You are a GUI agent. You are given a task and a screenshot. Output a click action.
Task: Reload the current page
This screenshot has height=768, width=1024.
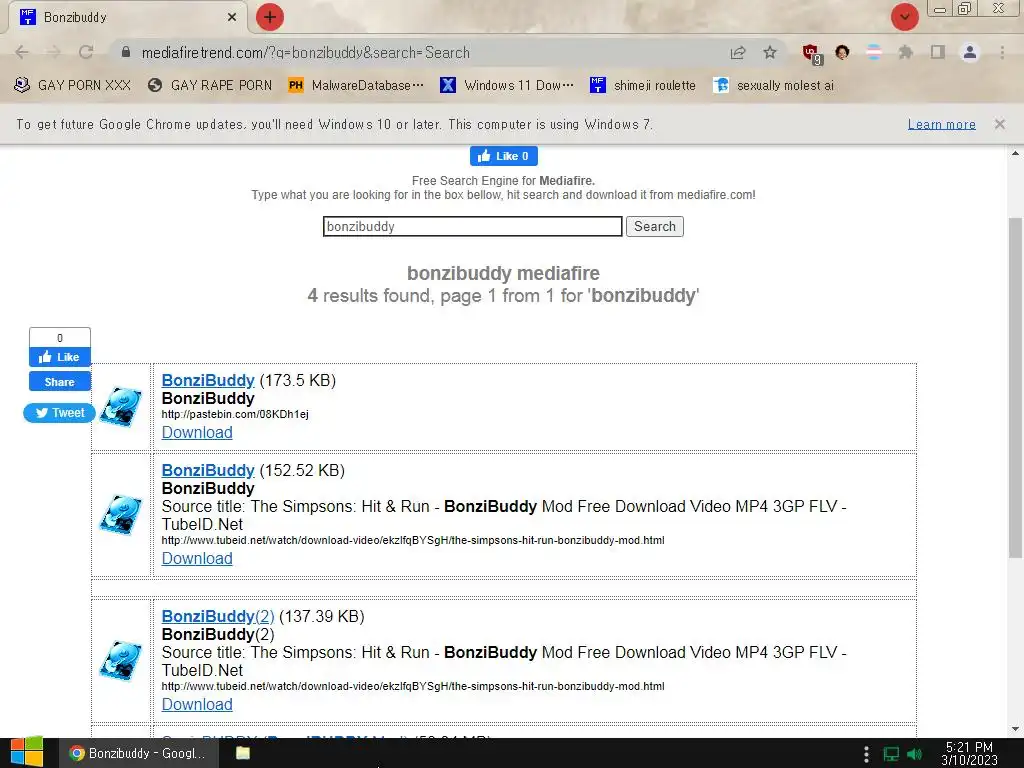(x=86, y=52)
